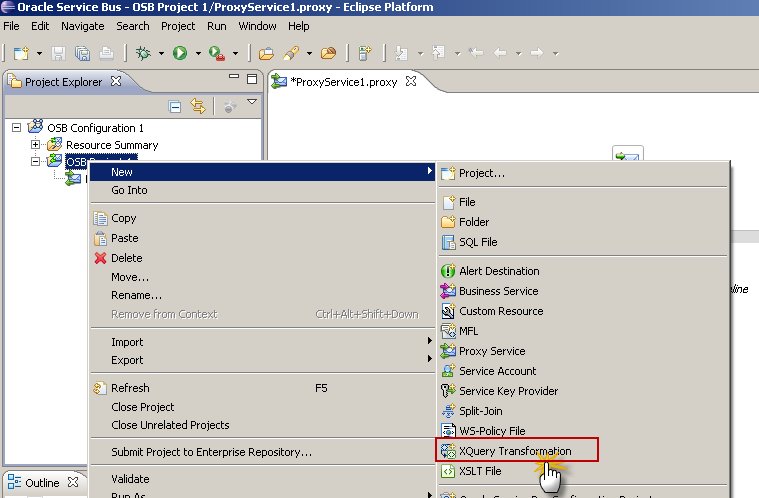The height and width of the screenshot is (498, 759).
Task: Open the Project Explorer view menu triangle
Action: [252, 103]
